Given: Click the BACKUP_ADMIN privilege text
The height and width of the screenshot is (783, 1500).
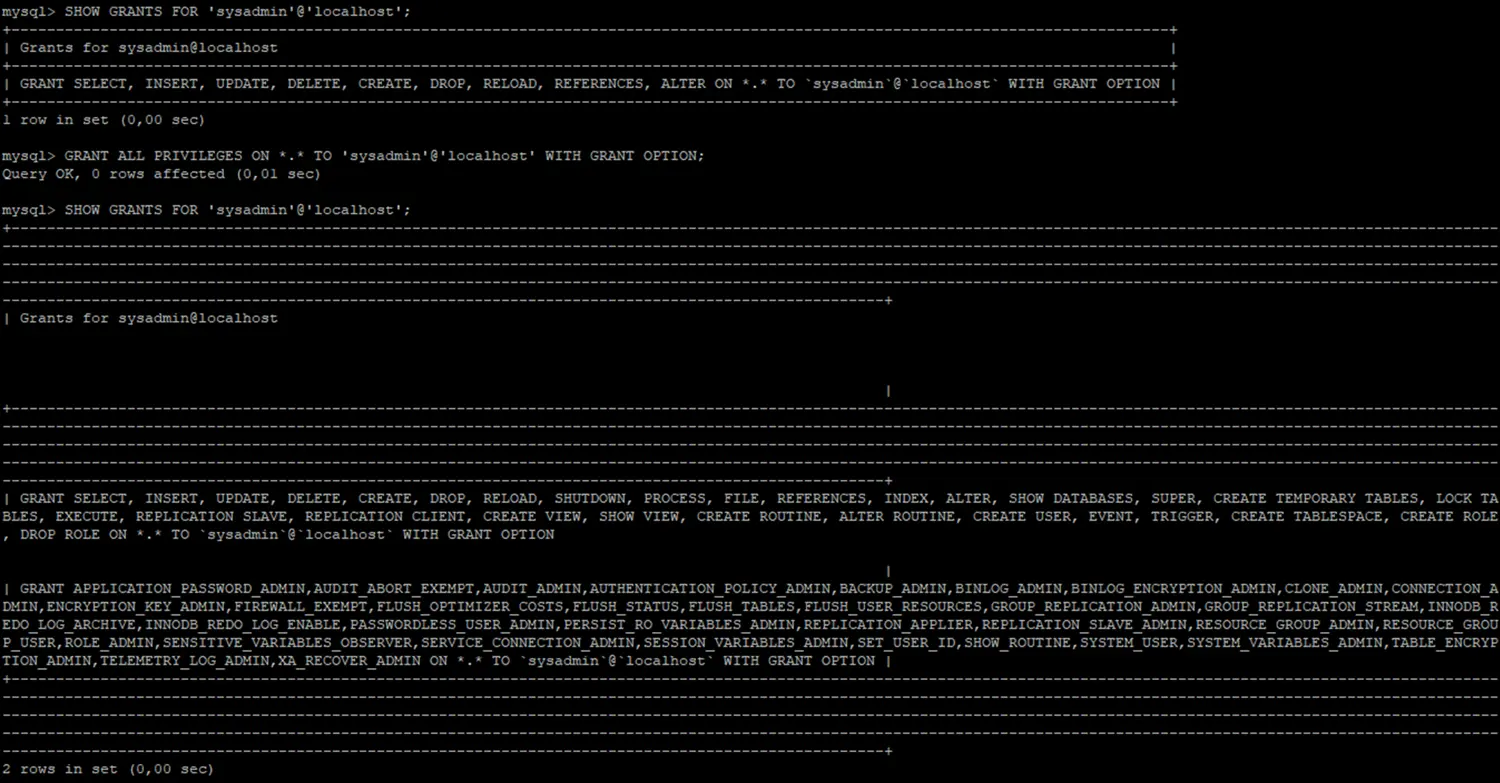Looking at the screenshot, I should click(x=893, y=588).
